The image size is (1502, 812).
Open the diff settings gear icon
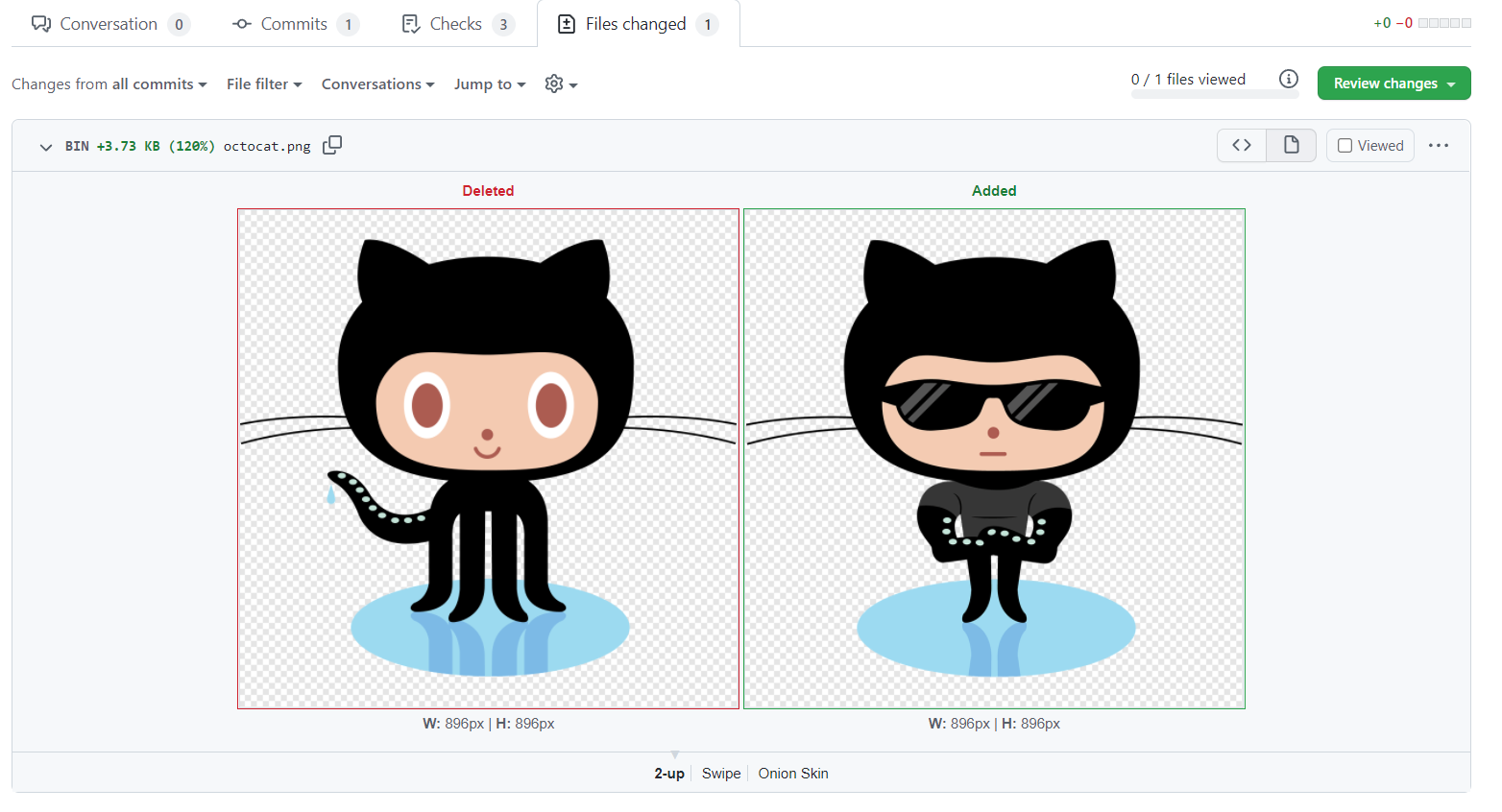(x=555, y=84)
